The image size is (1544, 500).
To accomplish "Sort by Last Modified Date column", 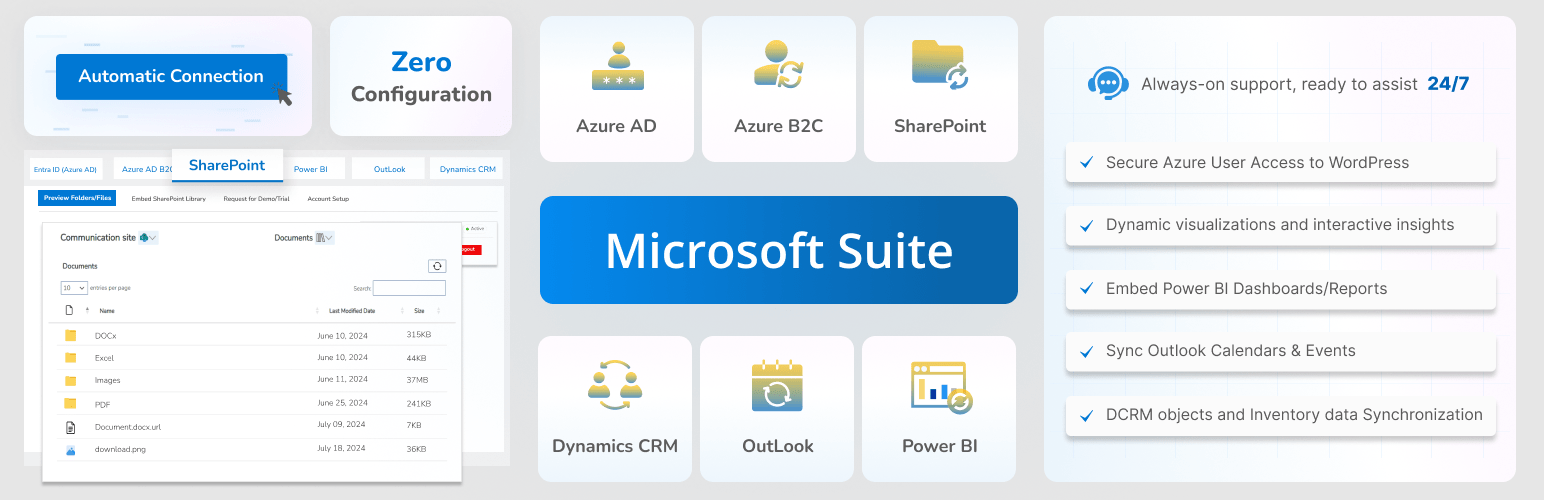I will point(352,311).
